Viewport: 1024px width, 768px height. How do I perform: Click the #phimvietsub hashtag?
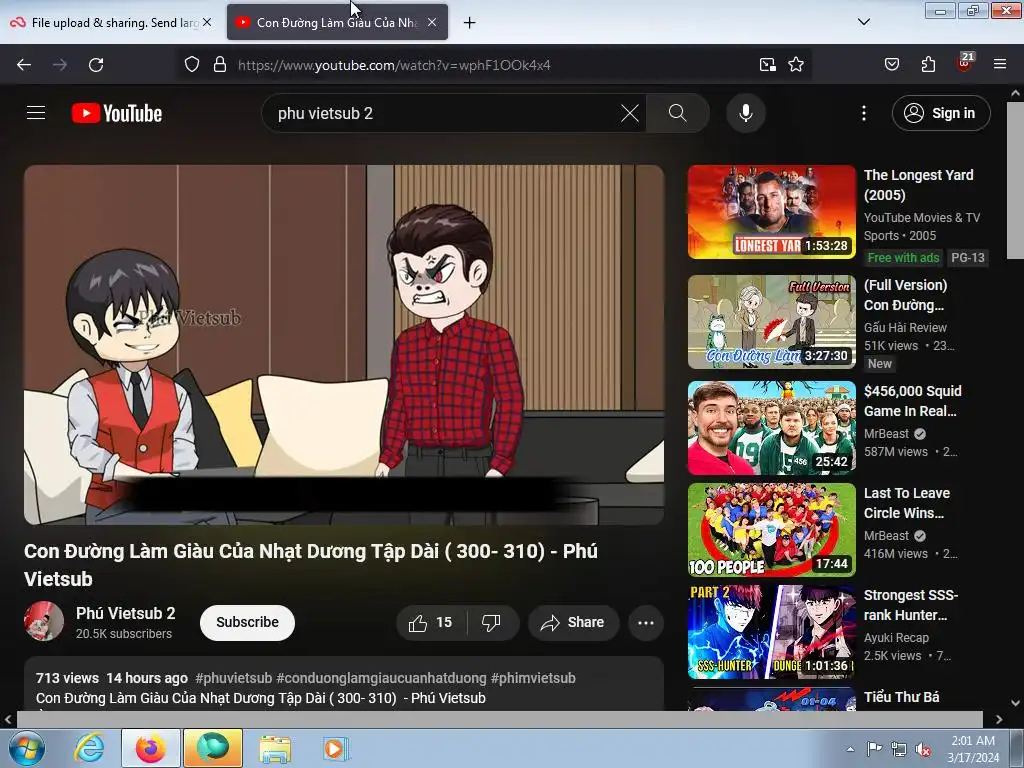coord(533,678)
